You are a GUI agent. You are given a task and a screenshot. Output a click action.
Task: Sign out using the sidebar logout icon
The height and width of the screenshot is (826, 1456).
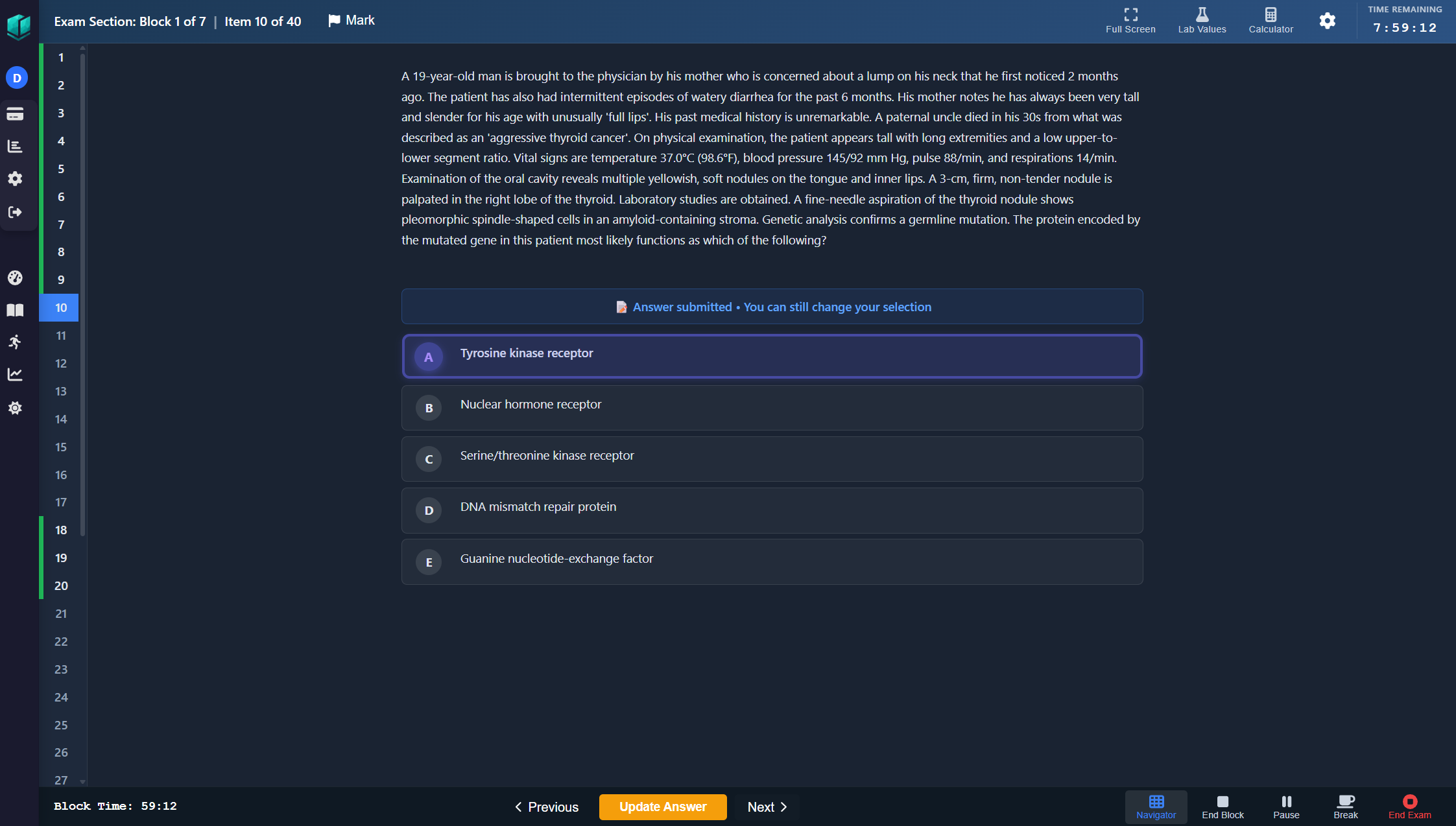(15, 212)
